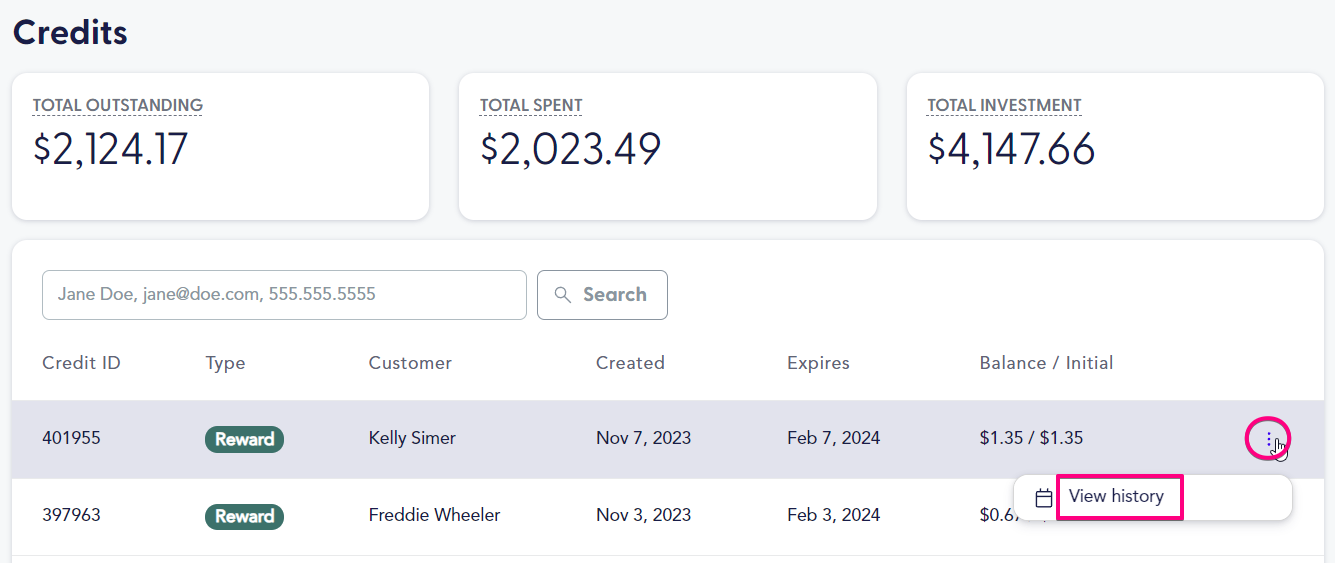Click the Reward badge for Kelly Simer
The height and width of the screenshot is (563, 1335).
click(x=244, y=439)
